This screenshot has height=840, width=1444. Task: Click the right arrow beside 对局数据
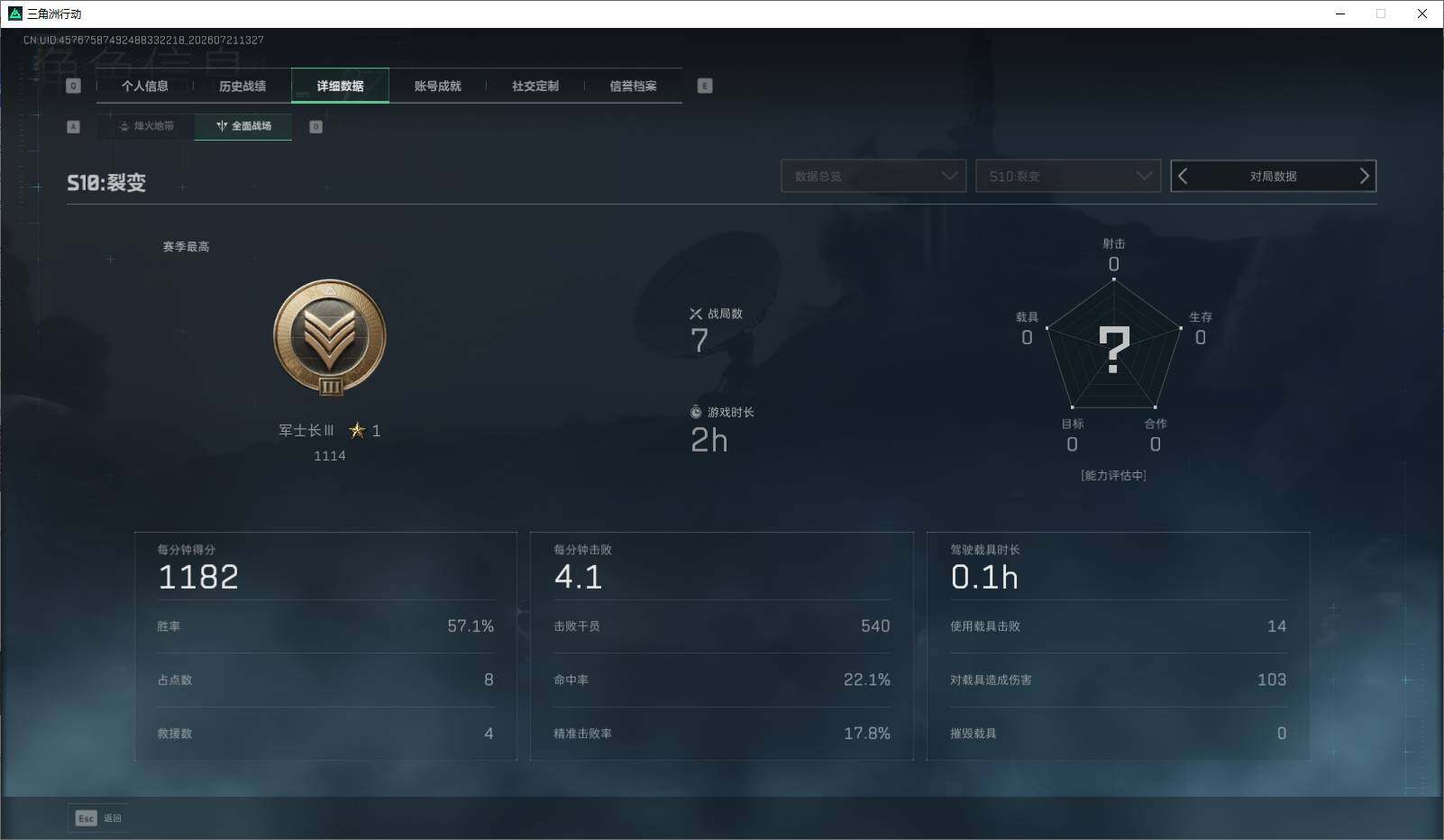[x=1364, y=176]
